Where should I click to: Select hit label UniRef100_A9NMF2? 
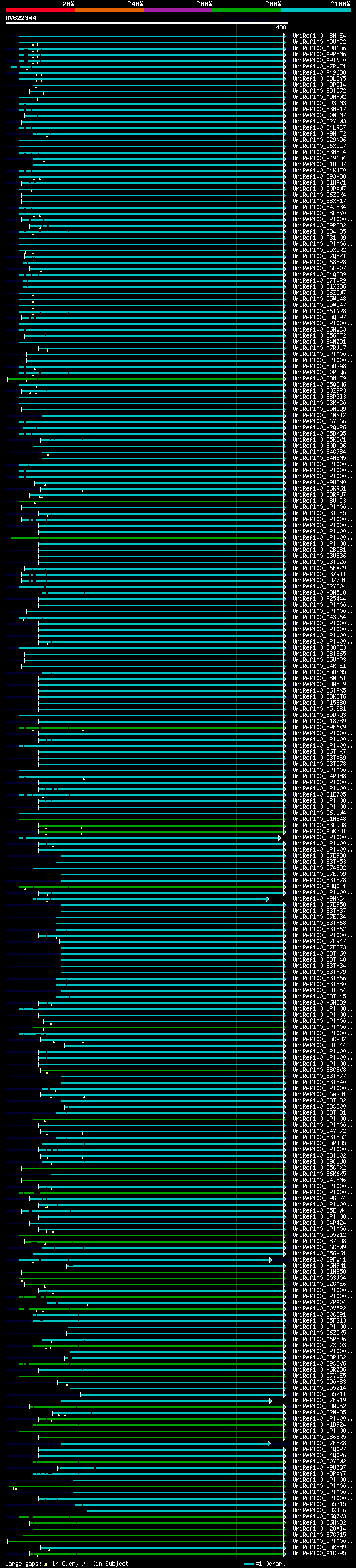click(319, 134)
